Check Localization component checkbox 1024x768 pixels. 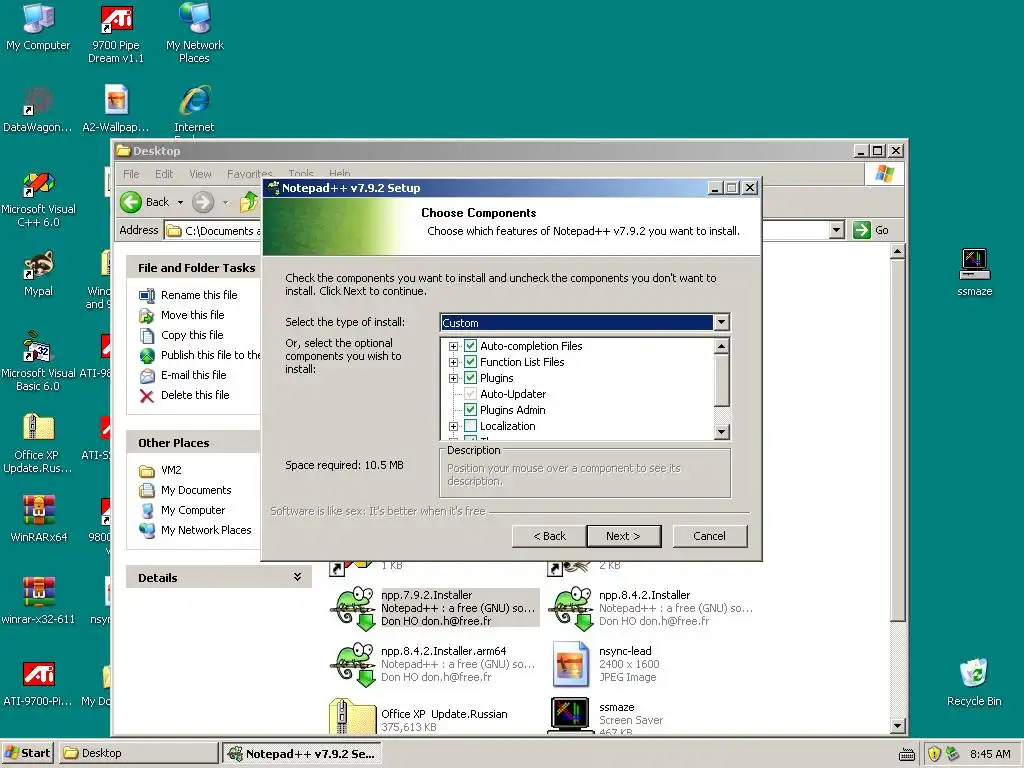tap(470, 426)
